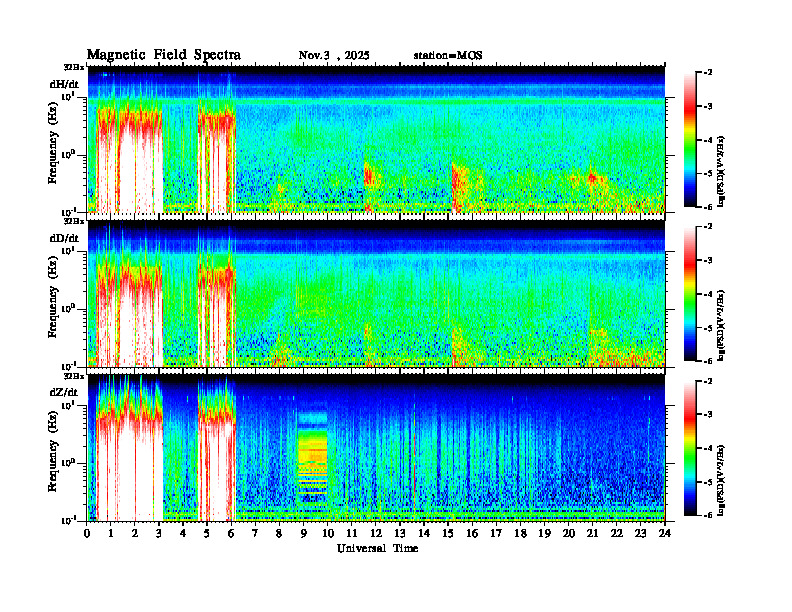This screenshot has height=612, width=792.
Task: Click the log(PSD) caption of the dH/dt colorbar
Action: pyautogui.click(x=721, y=171)
